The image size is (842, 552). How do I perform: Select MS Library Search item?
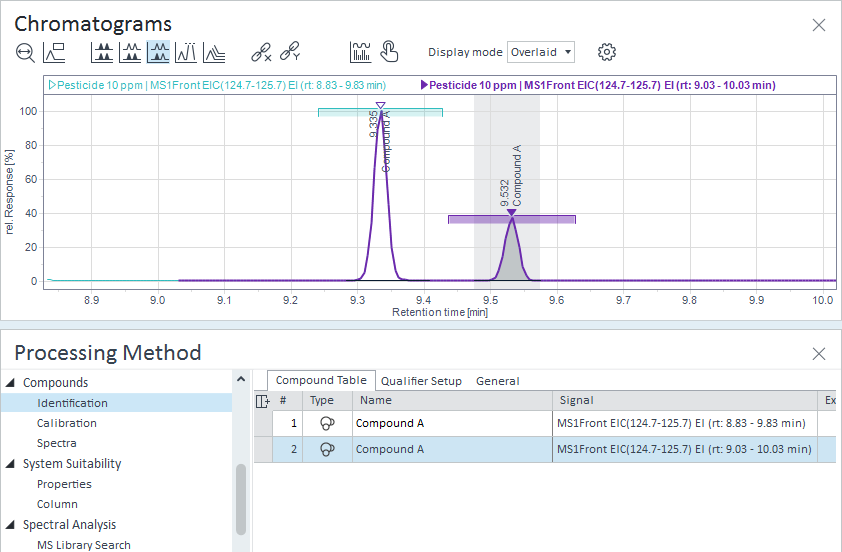84,544
